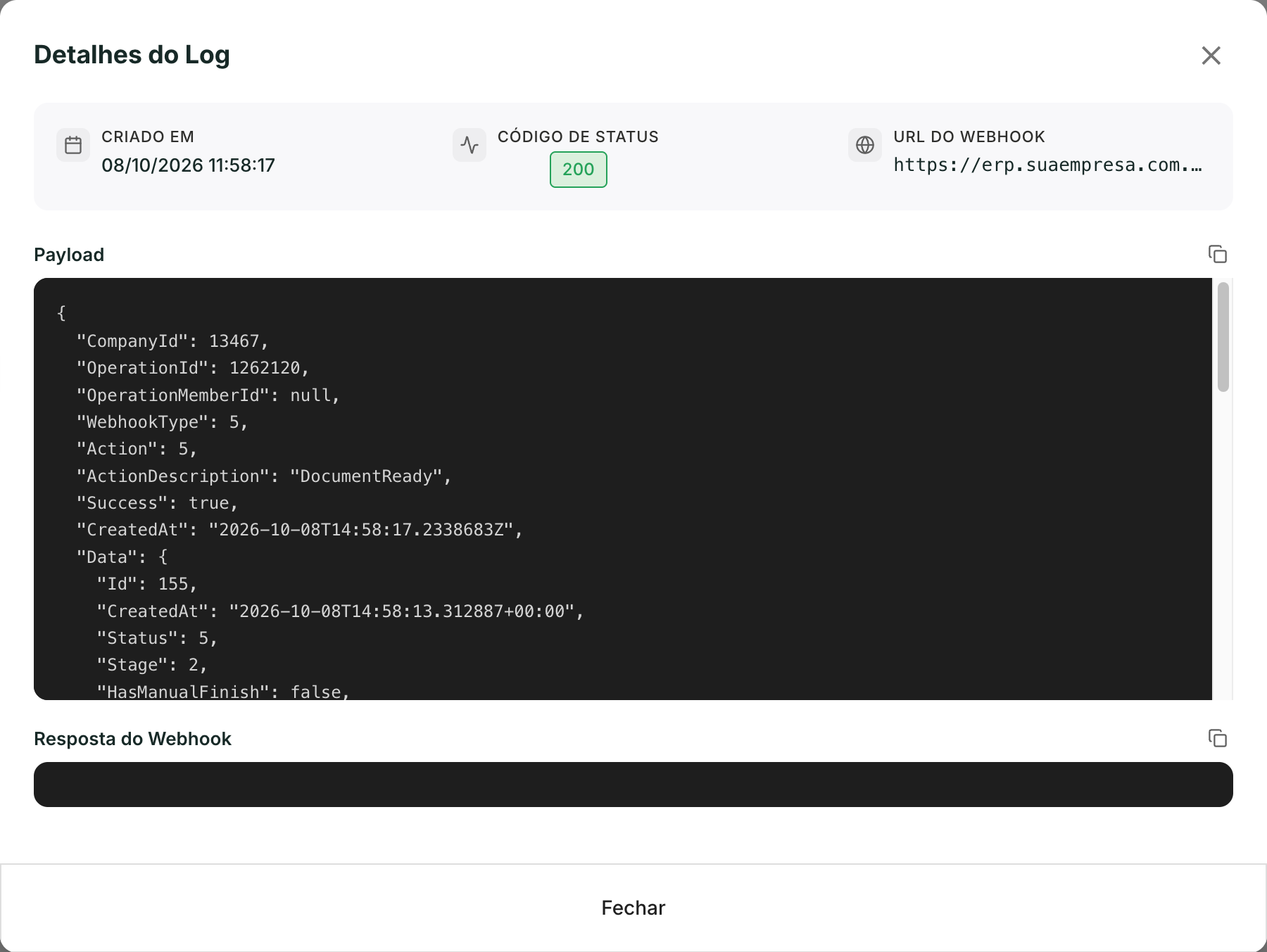Click the "Status": 5 line
This screenshot has width=1267, height=952.
[157, 638]
